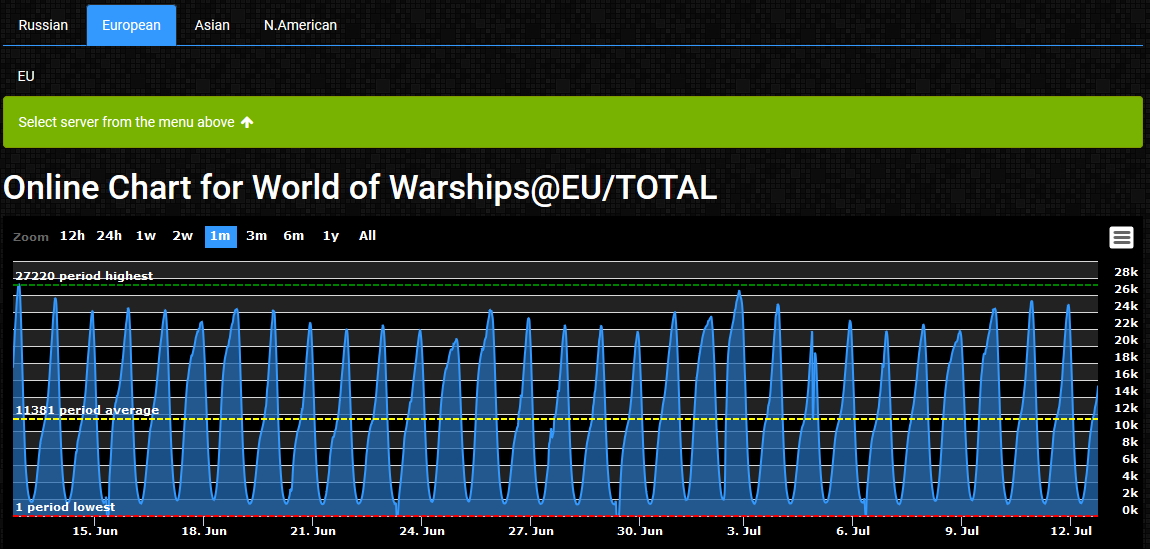Click the '12. Jul' date axis label
Screen dimensions: 1150x549
click(x=1071, y=531)
